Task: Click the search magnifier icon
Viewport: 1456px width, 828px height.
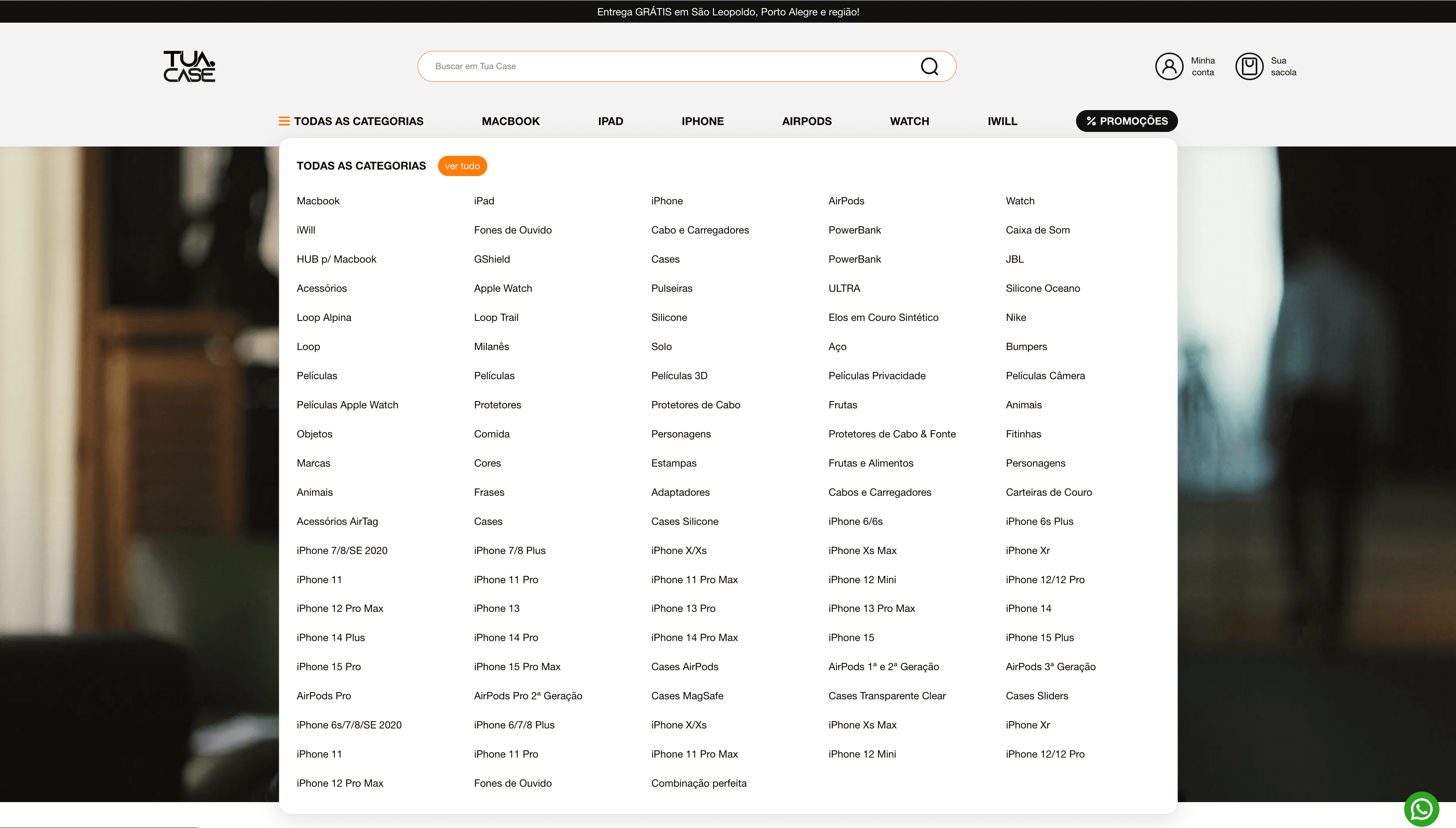Action: pos(929,66)
